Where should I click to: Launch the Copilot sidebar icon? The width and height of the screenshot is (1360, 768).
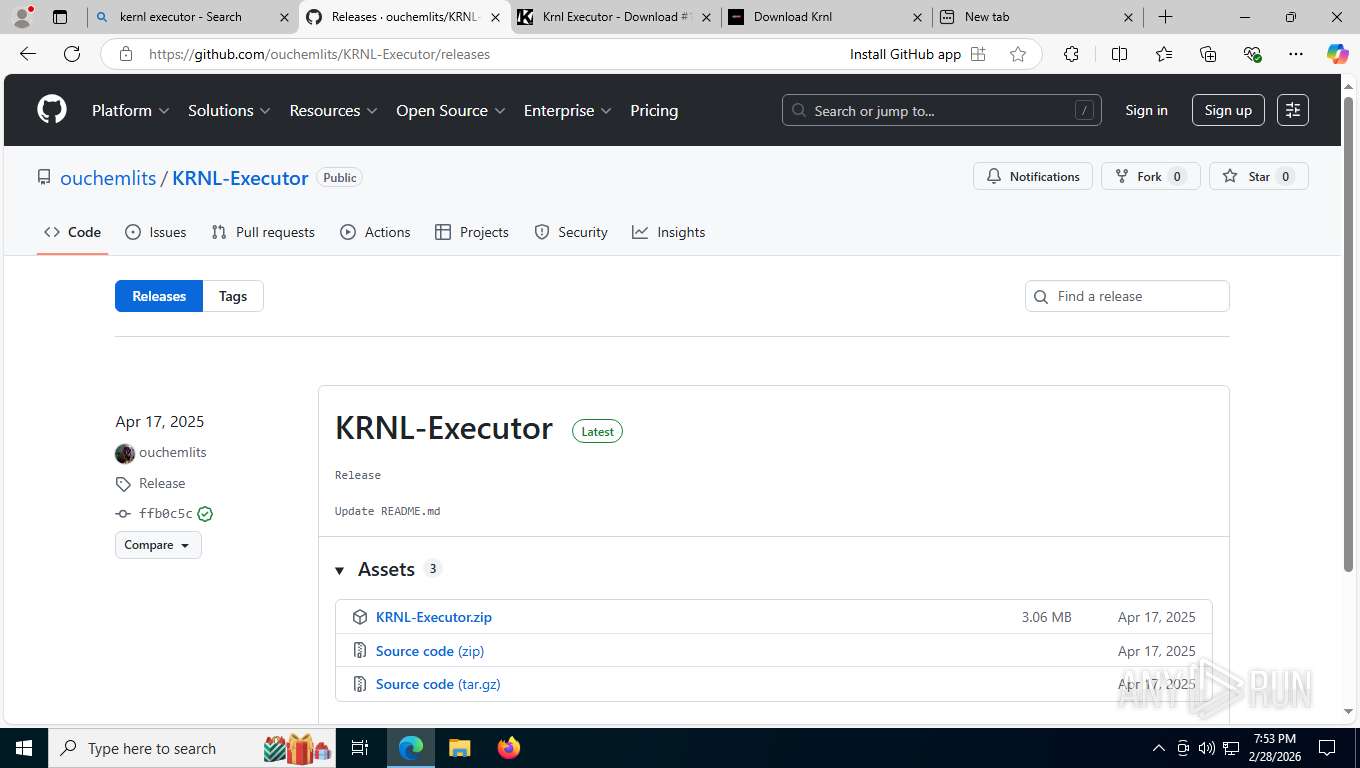[x=1338, y=54]
